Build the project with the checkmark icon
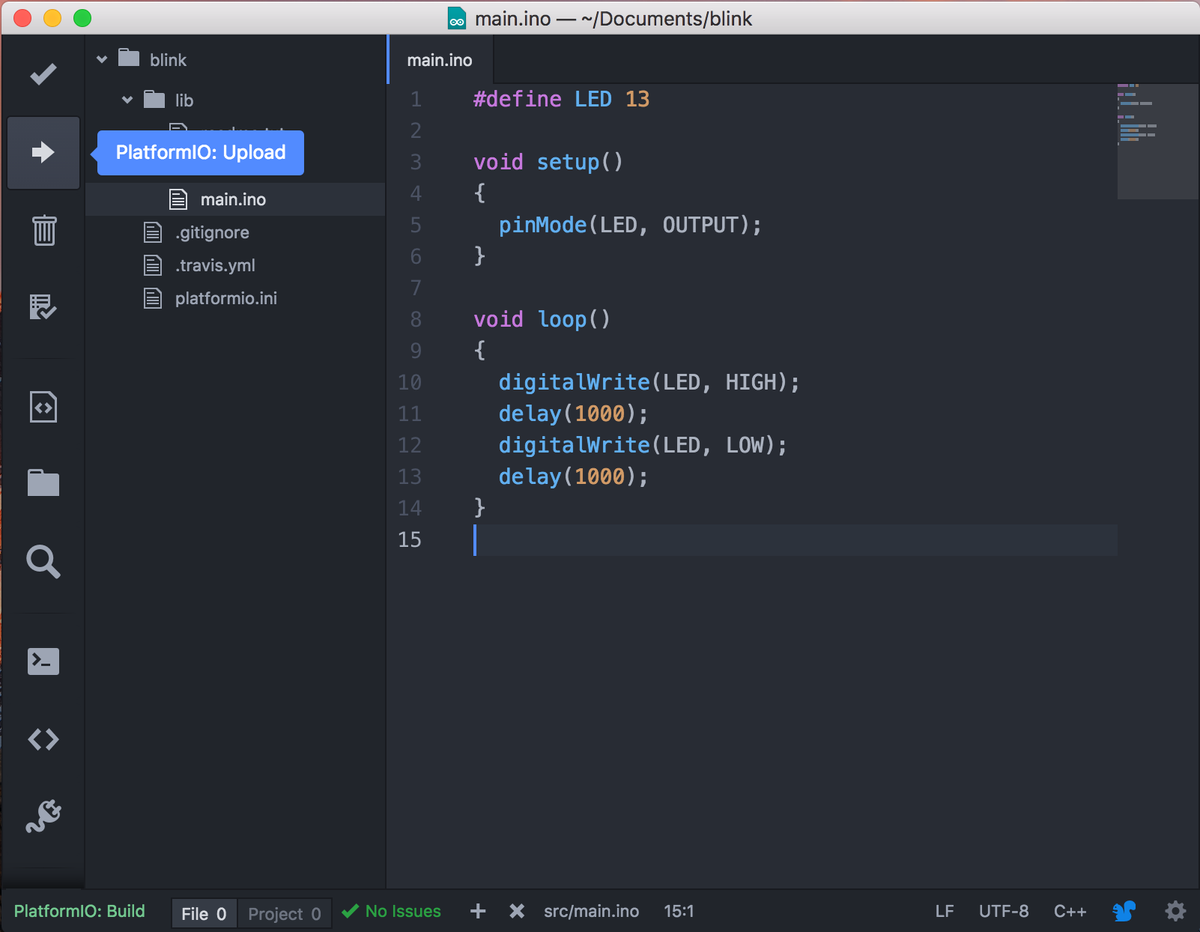 [x=43, y=74]
